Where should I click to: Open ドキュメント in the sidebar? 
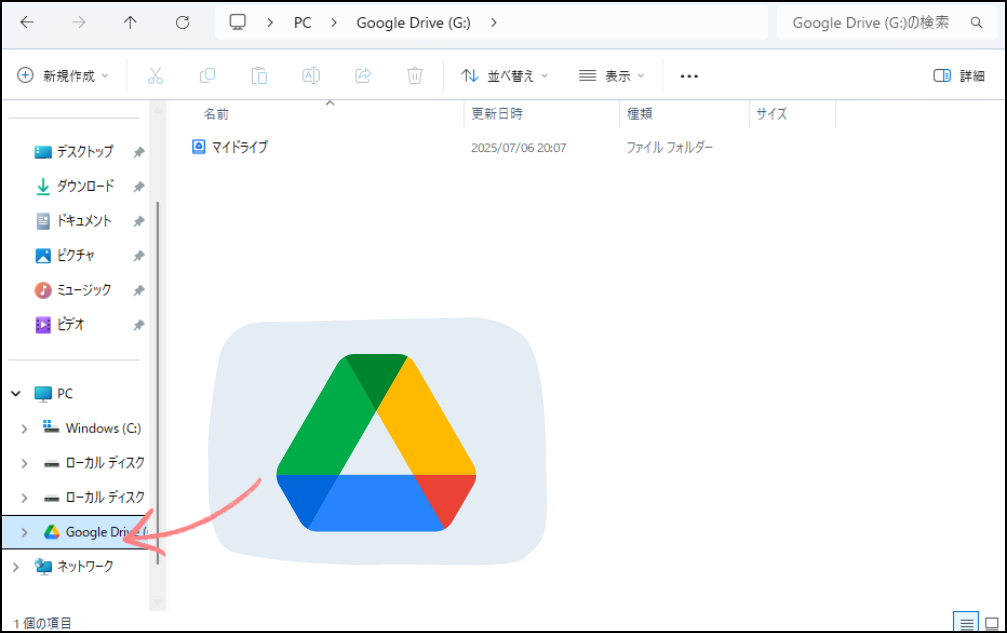83,221
